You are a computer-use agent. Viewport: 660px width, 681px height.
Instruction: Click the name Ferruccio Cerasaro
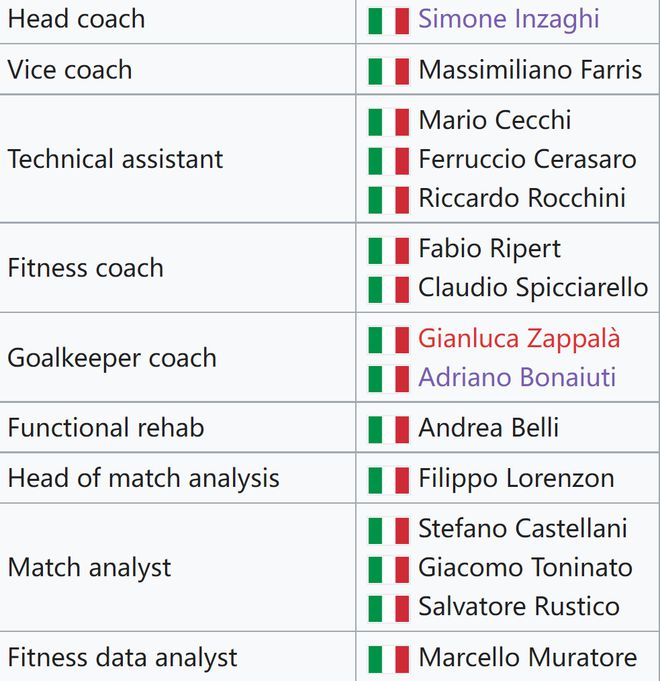click(x=527, y=160)
